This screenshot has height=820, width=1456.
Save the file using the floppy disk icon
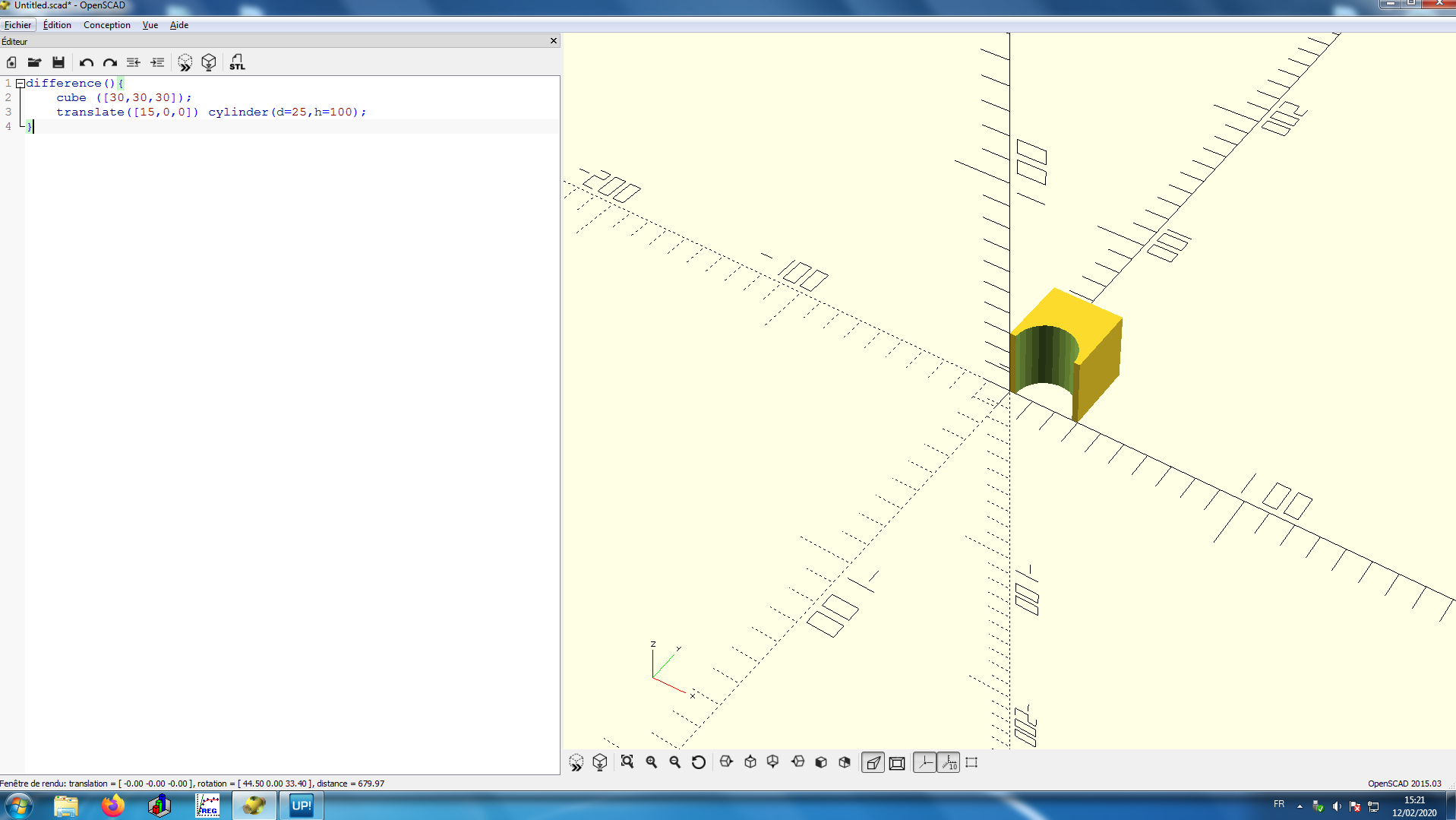pos(58,62)
